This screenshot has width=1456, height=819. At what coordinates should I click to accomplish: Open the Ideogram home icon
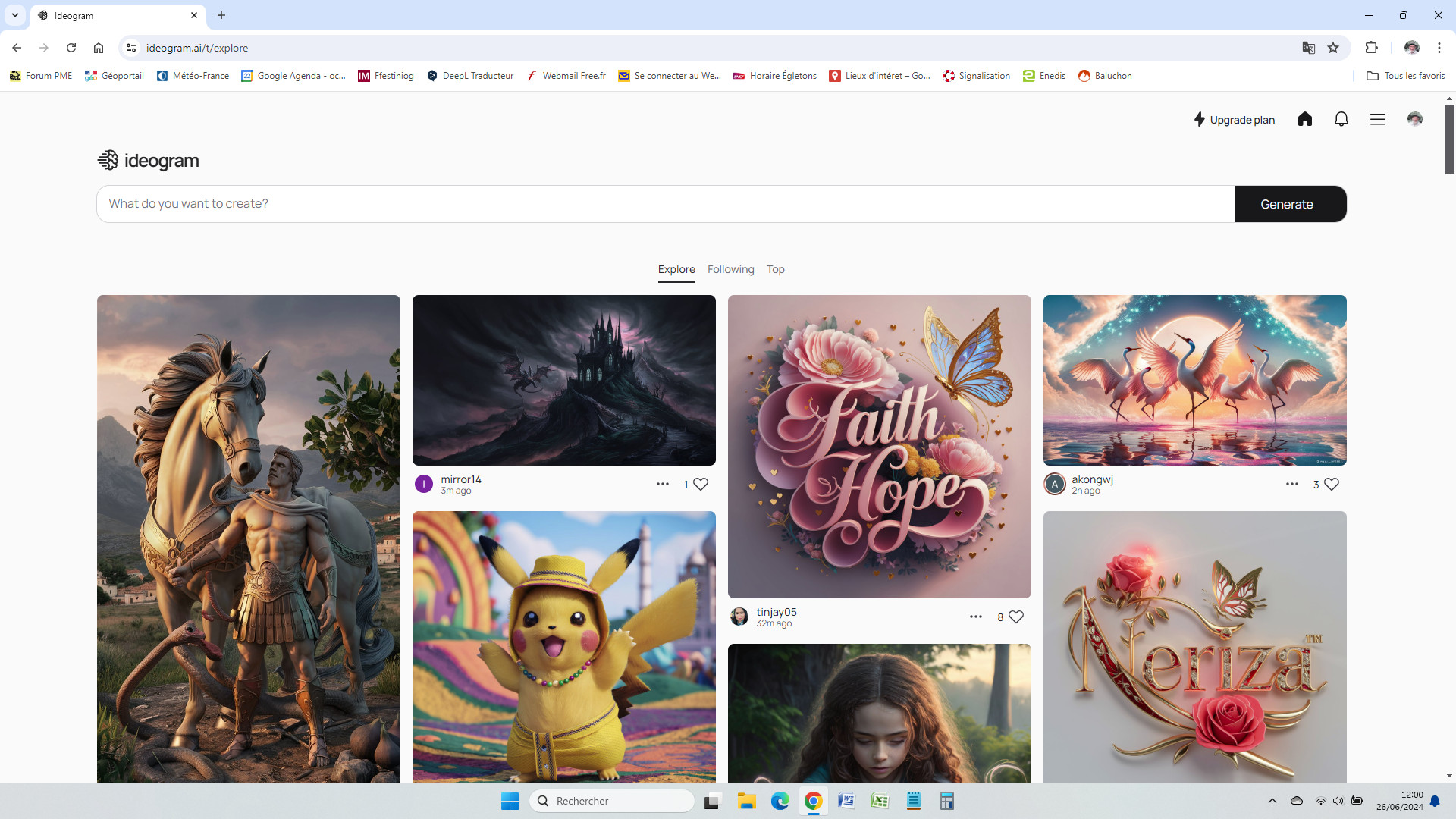(1305, 119)
